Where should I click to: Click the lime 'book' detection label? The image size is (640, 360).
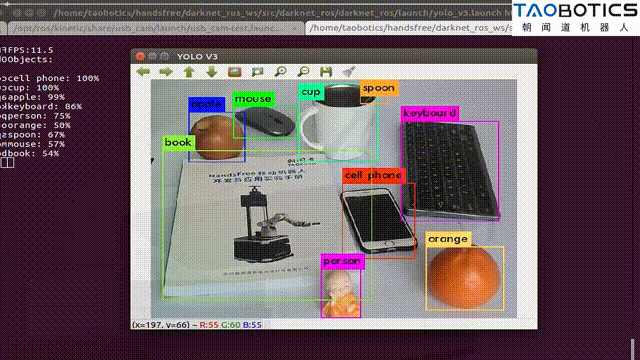178,142
